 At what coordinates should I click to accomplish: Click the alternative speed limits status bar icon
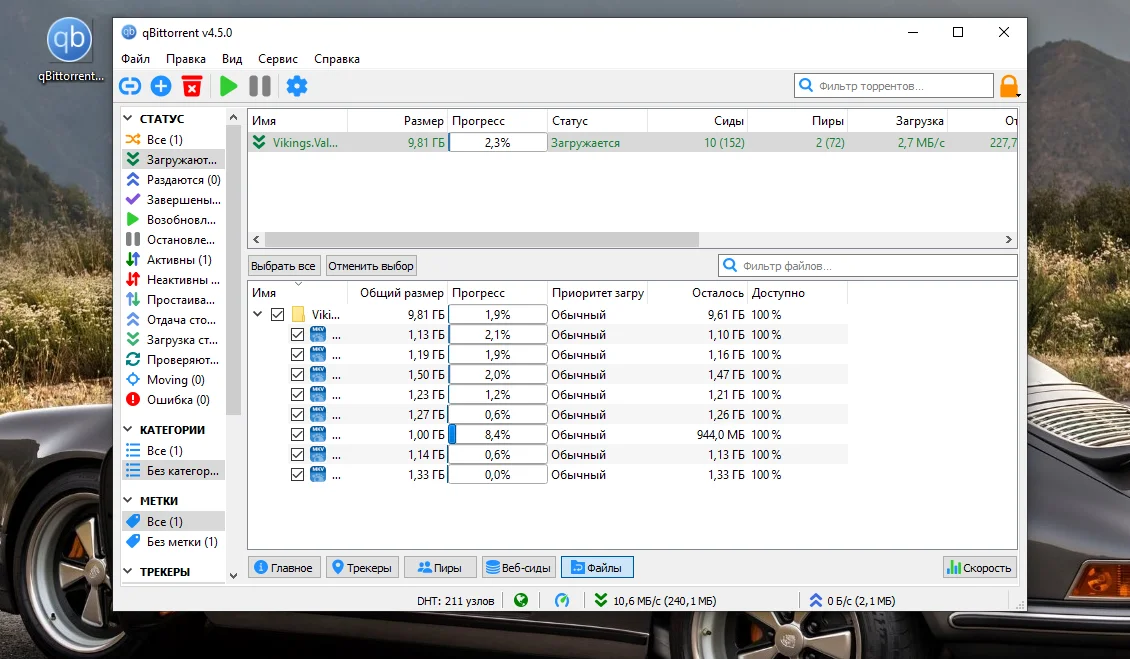tap(562, 600)
